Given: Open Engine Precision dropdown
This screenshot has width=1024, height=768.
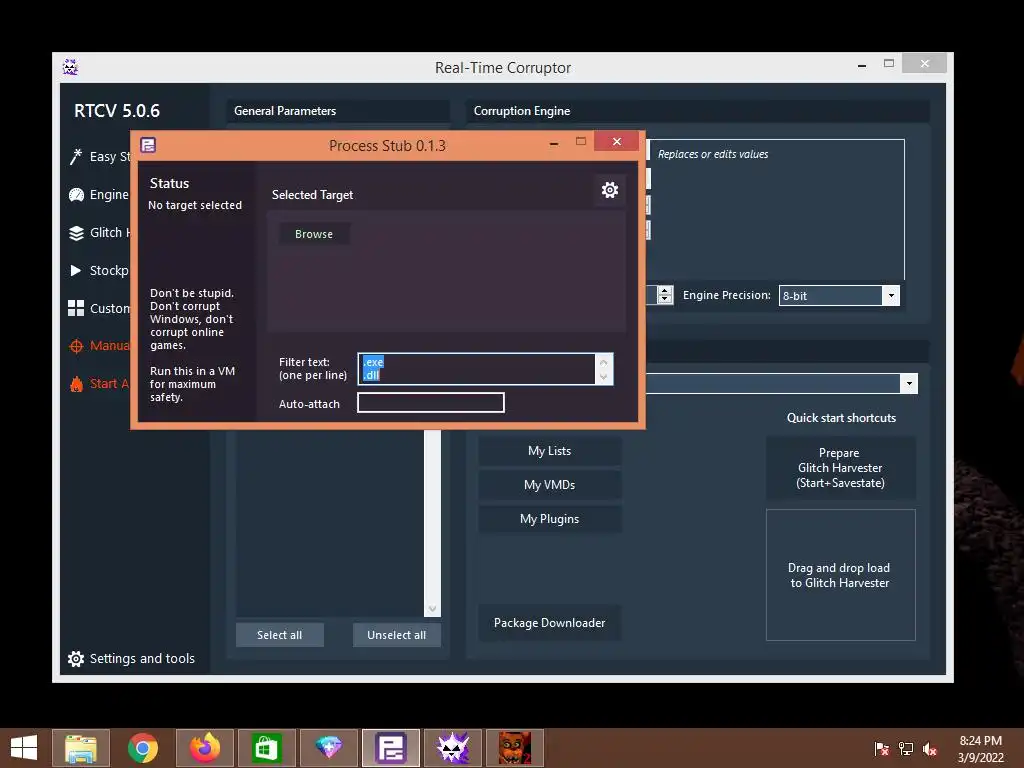Looking at the screenshot, I should [891, 295].
